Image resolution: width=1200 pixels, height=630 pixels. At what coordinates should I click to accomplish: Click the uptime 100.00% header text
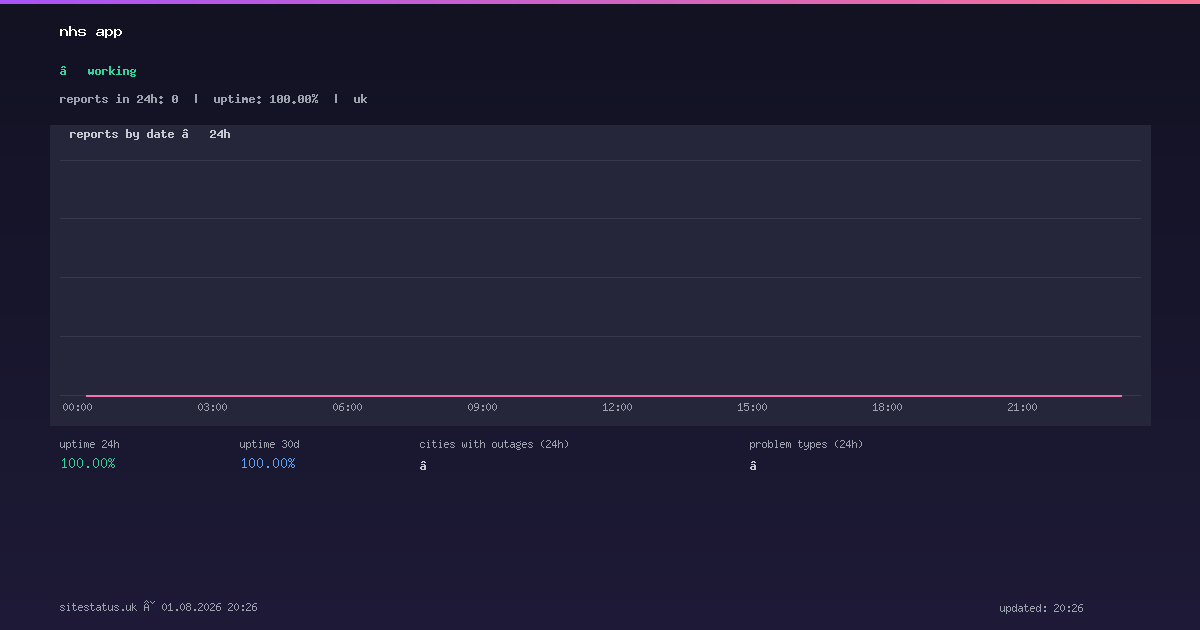coord(266,99)
